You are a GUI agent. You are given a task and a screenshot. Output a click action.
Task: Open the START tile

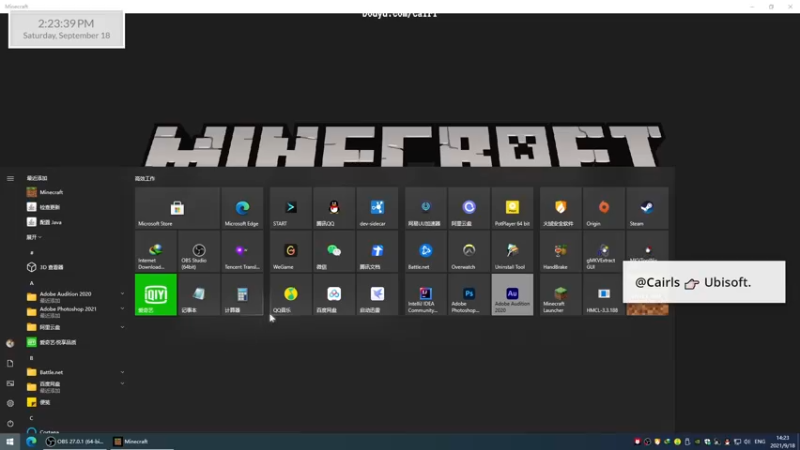(291, 208)
